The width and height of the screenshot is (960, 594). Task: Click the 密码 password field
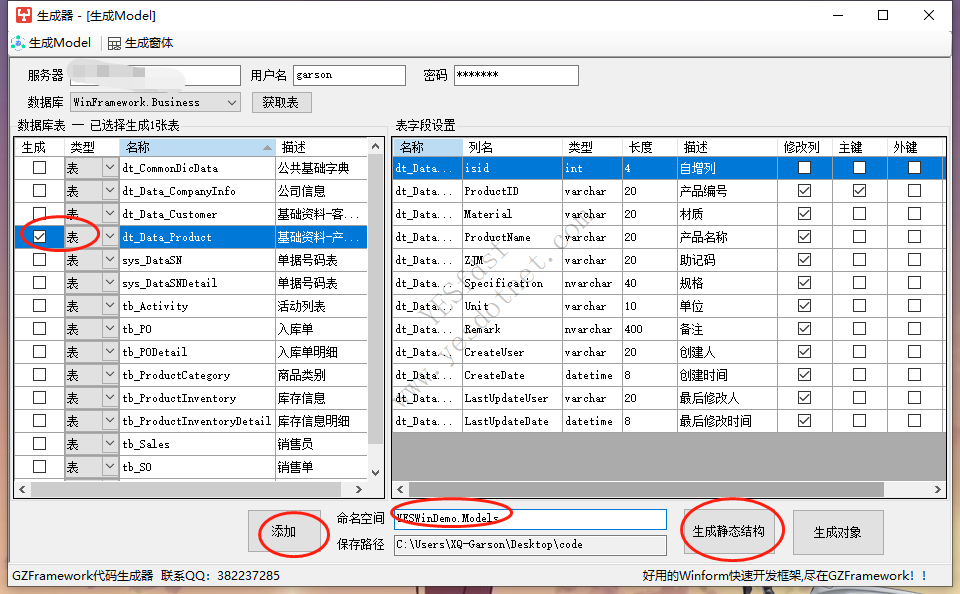pos(516,75)
